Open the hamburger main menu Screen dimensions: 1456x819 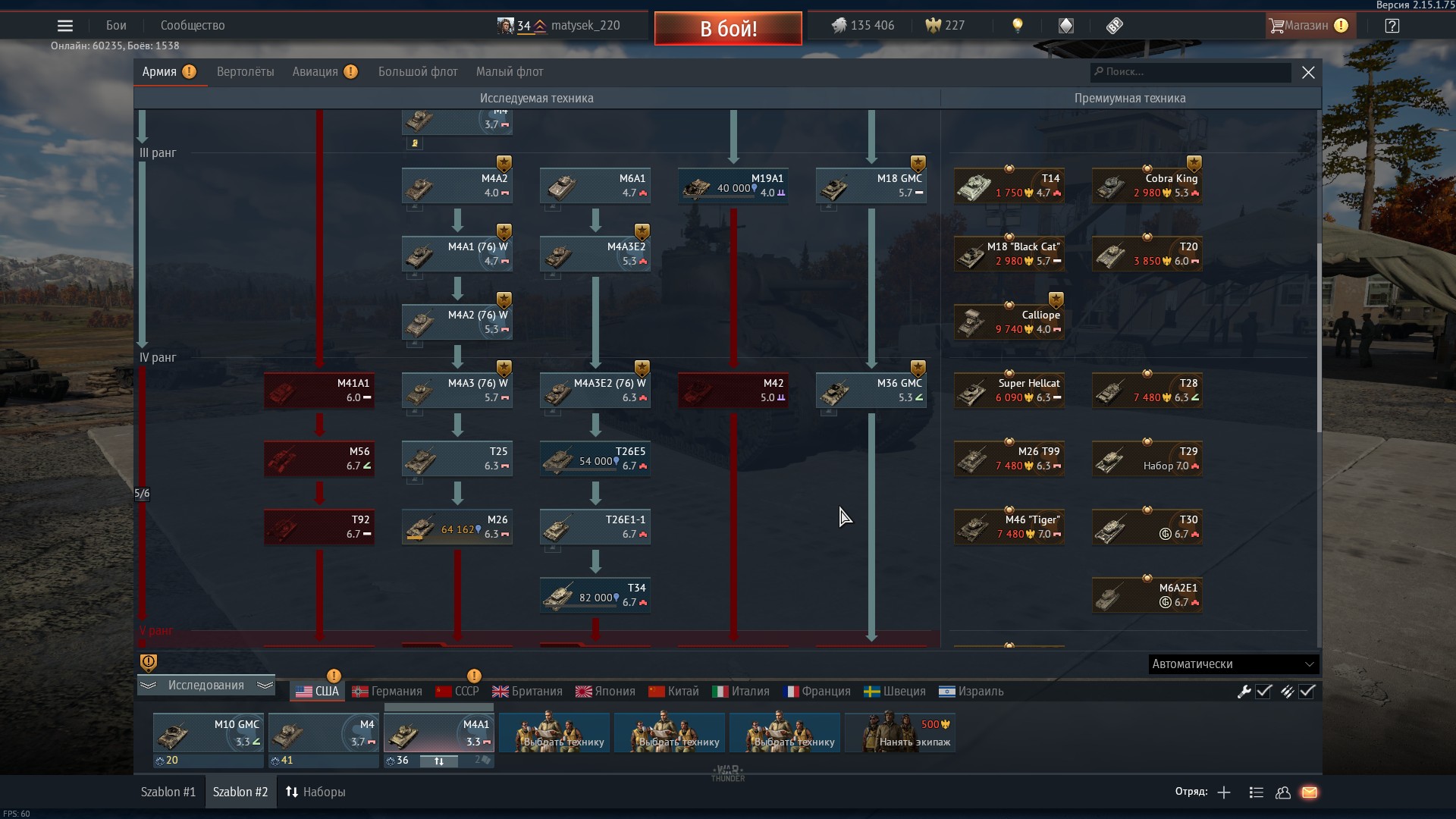(65, 26)
